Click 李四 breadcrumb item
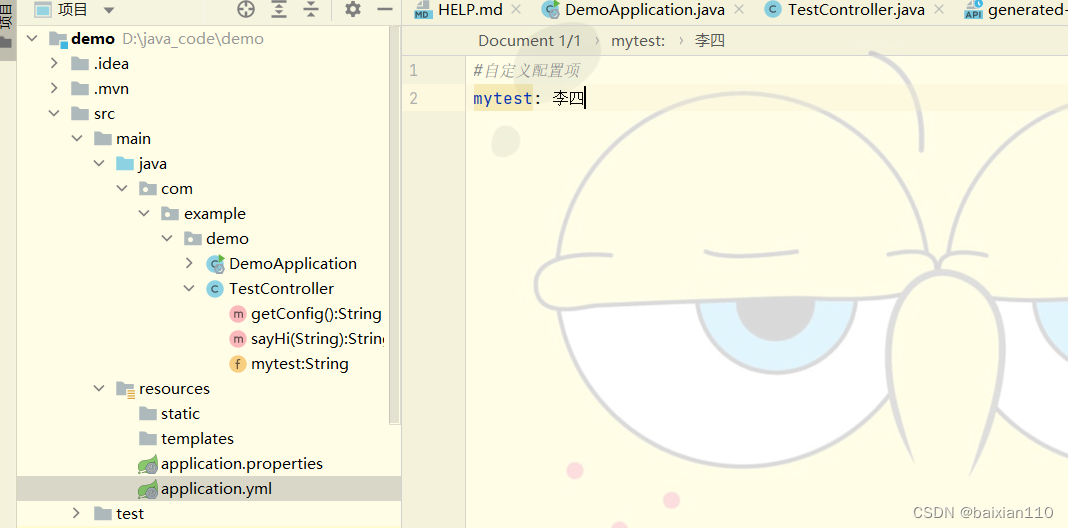This screenshot has width=1068, height=528. pyautogui.click(x=710, y=41)
